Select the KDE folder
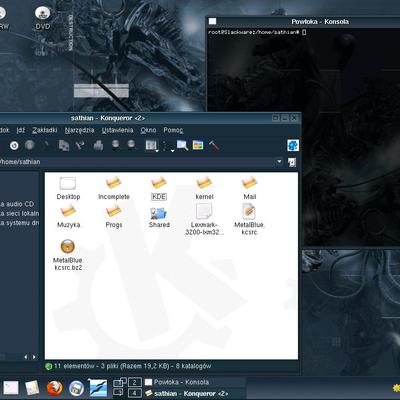This screenshot has height=400, width=400. [x=159, y=189]
